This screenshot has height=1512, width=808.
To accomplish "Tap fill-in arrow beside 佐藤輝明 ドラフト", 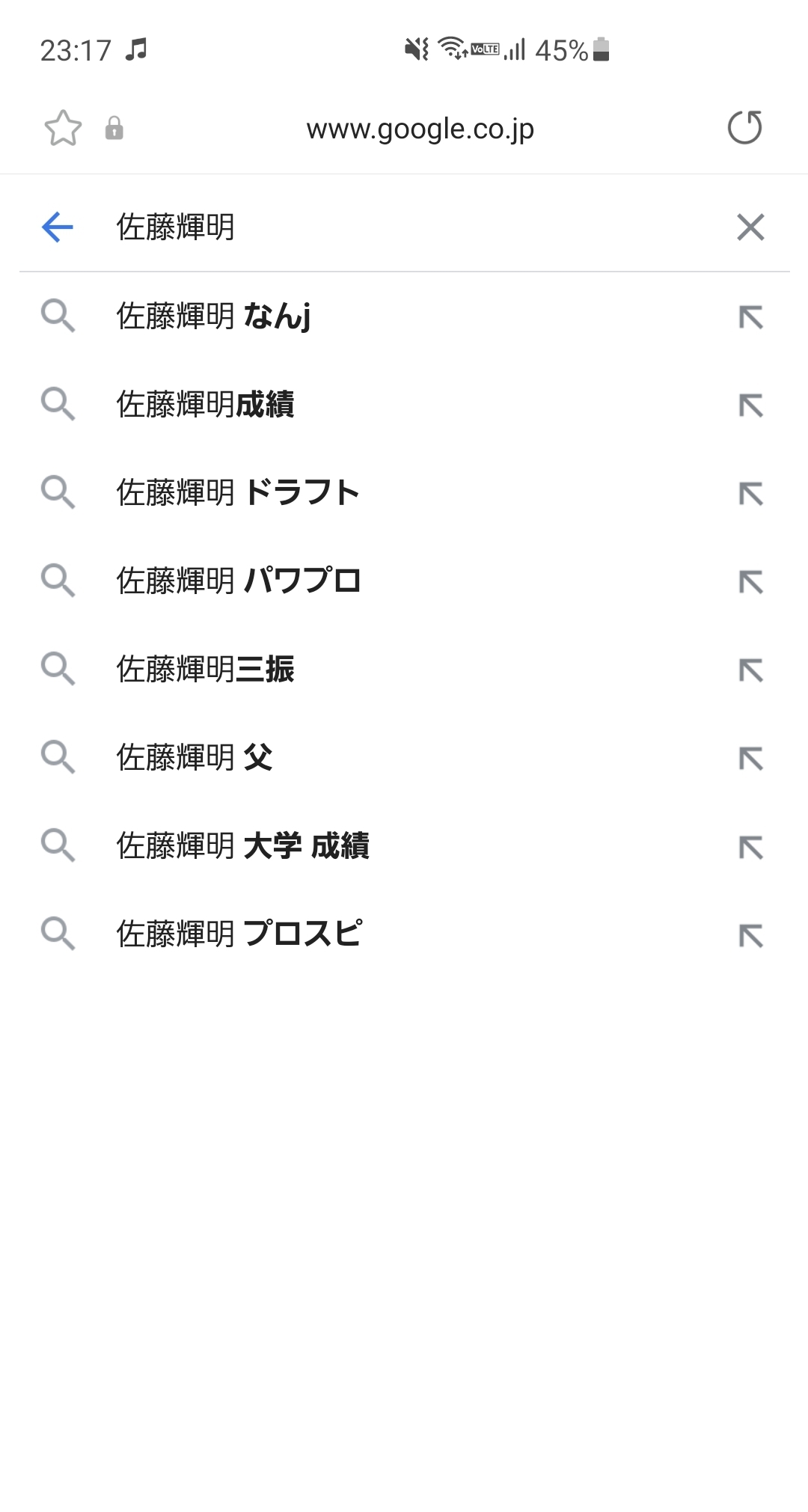I will click(x=751, y=494).
